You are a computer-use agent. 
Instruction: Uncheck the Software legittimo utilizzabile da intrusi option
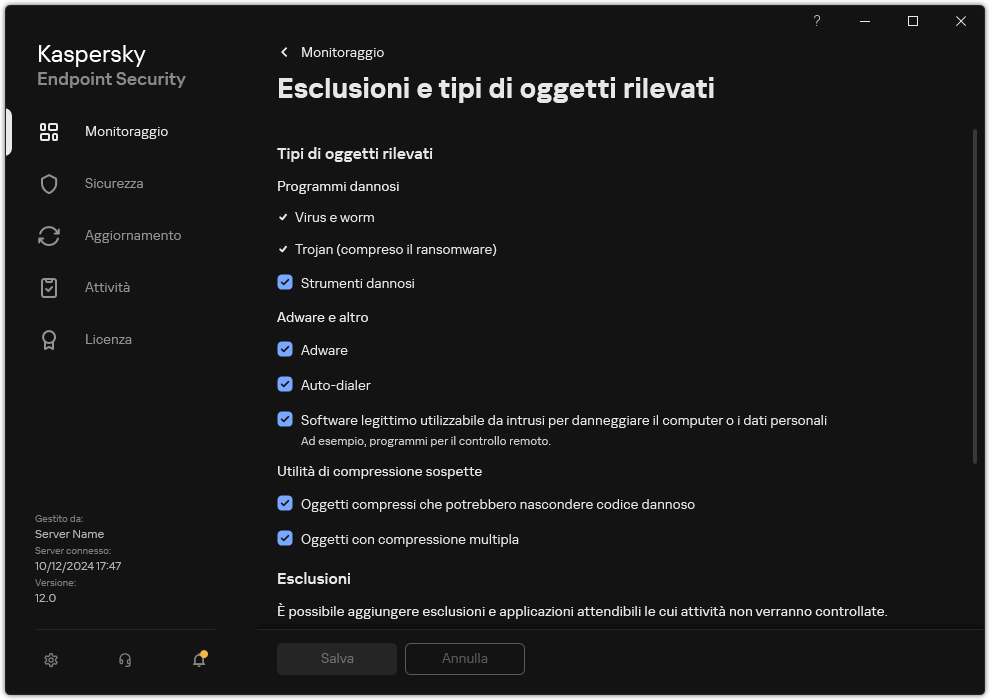[x=284, y=420]
